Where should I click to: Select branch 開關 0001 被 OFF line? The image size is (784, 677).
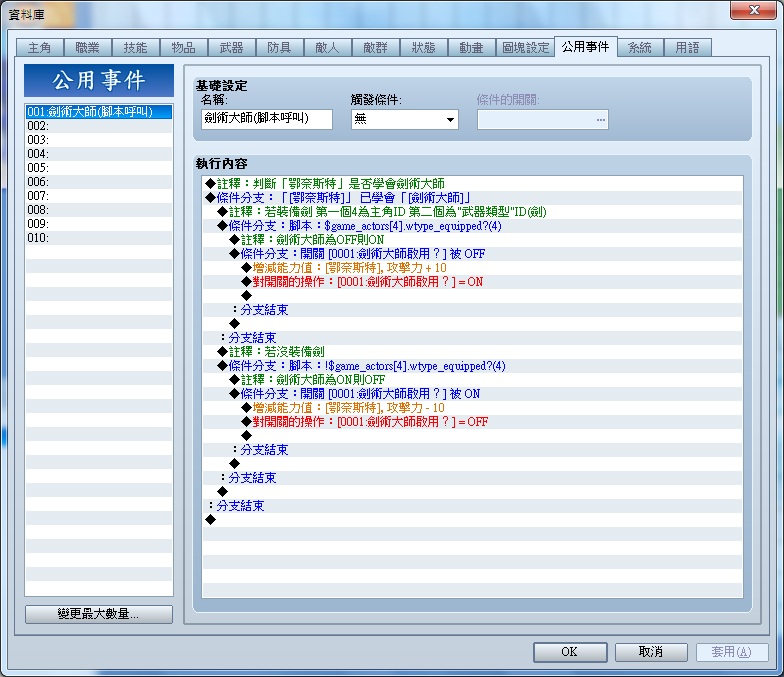click(x=472, y=254)
